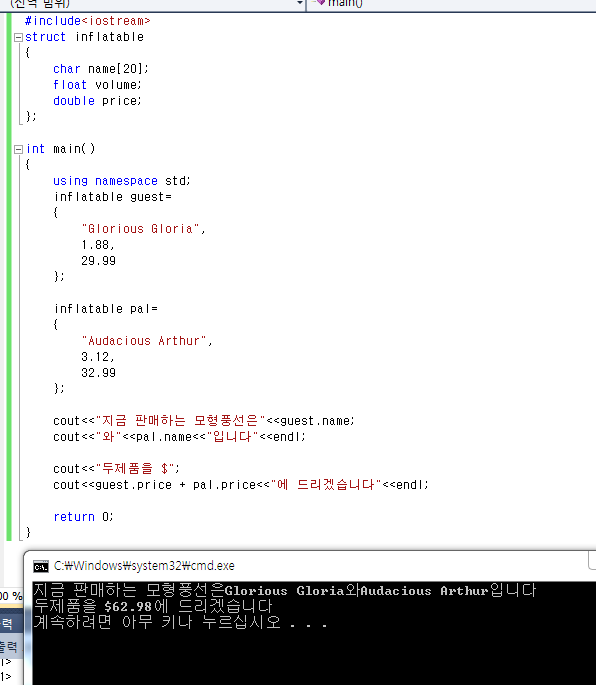Click the cout line ending with guest.name;
Viewport: 596px width, 685px height.
point(204,421)
